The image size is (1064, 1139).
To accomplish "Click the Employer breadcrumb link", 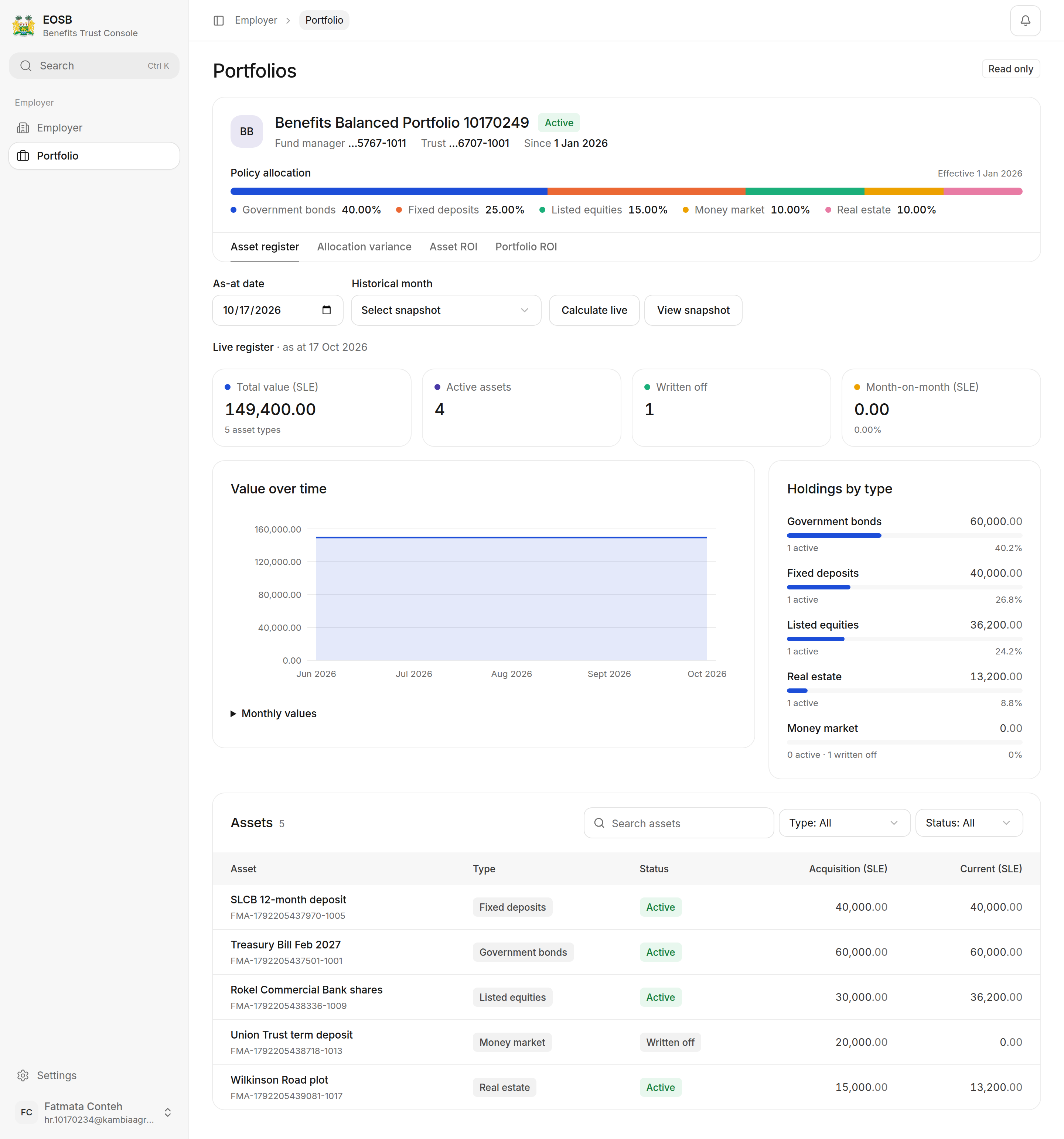I will [x=256, y=21].
